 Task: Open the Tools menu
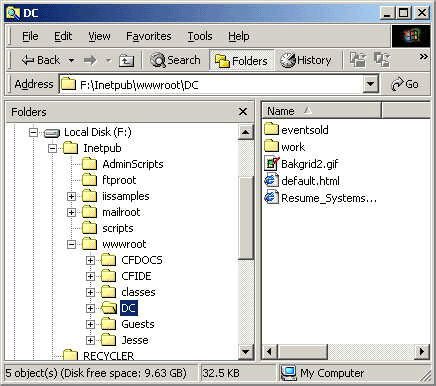pyautogui.click(x=200, y=36)
